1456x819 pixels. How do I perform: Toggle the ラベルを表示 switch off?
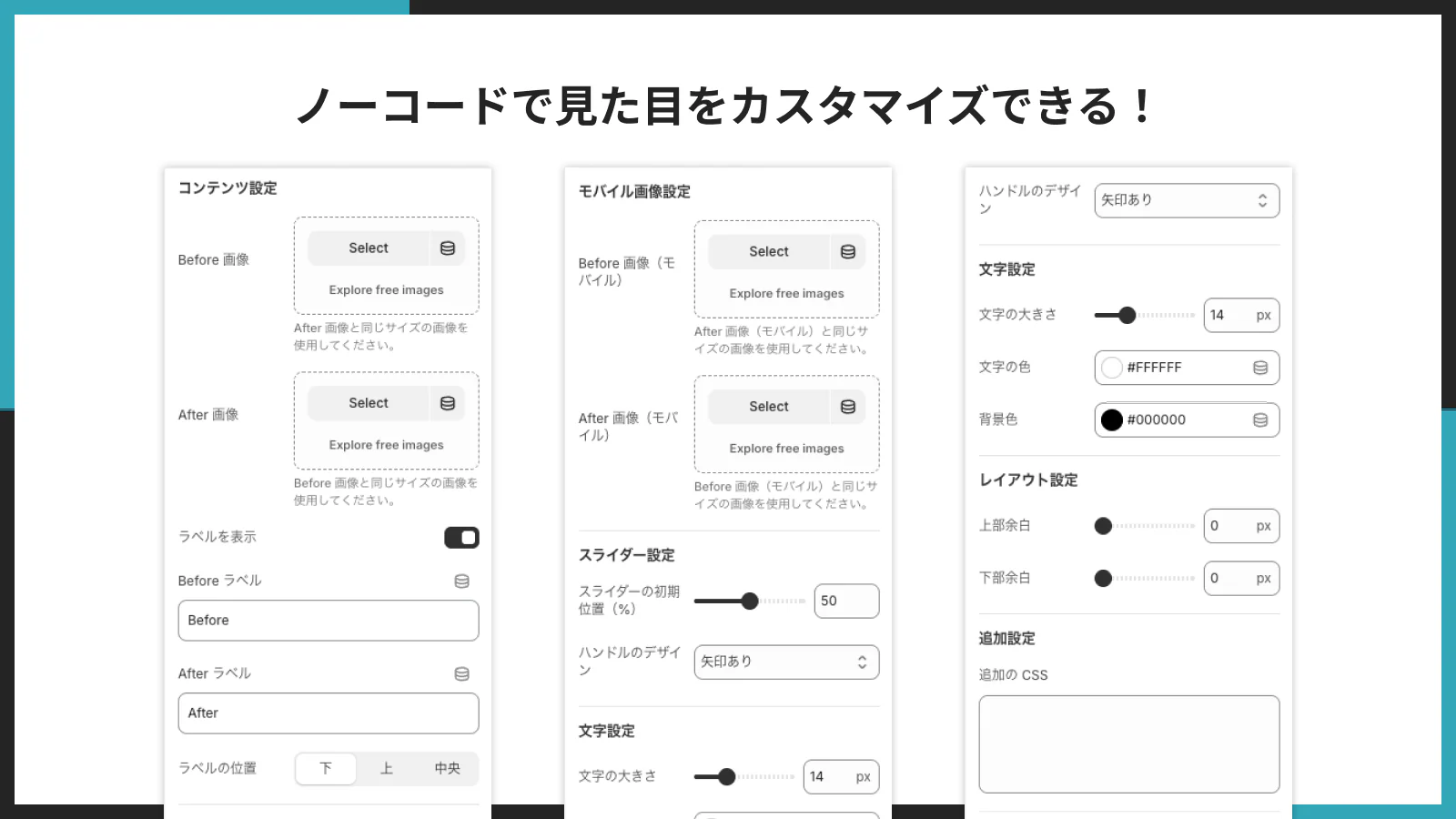click(461, 537)
